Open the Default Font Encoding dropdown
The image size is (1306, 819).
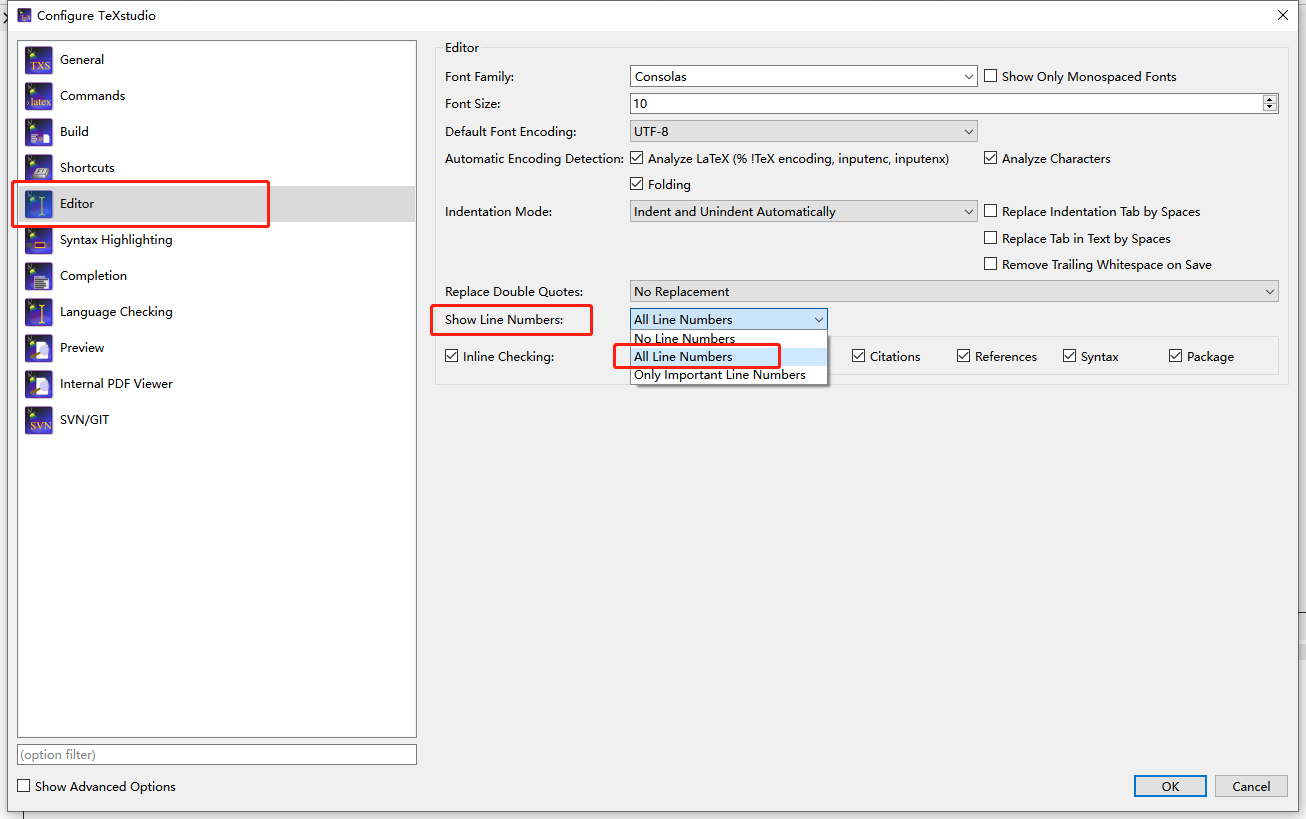804,131
